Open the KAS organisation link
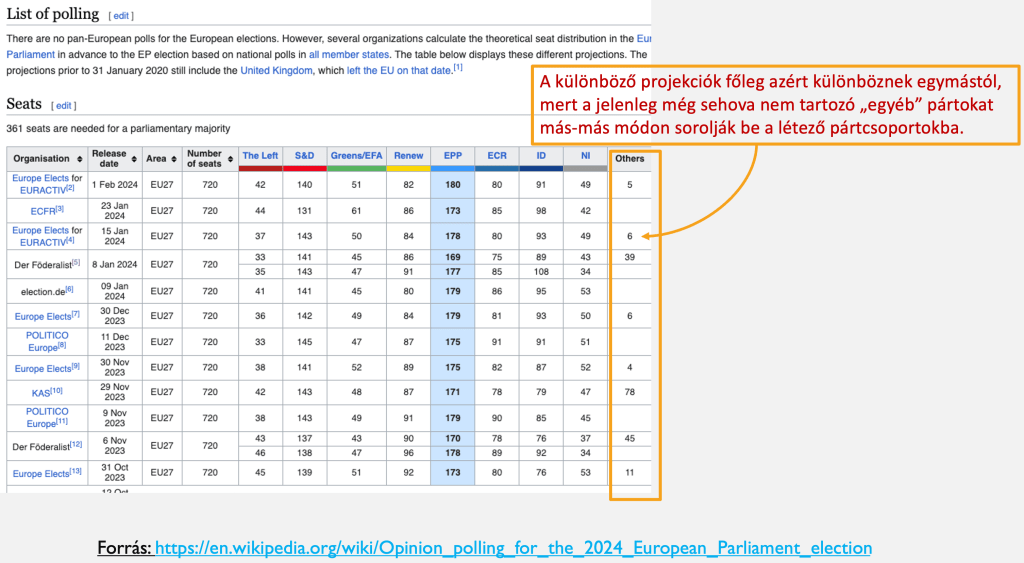Screen dimensions: 1024x563 [x=38, y=393]
